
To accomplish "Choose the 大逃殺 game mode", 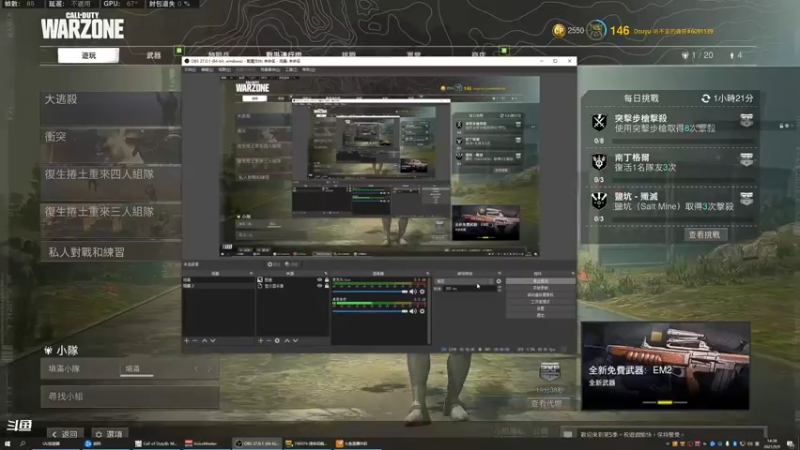I will pos(111,109).
